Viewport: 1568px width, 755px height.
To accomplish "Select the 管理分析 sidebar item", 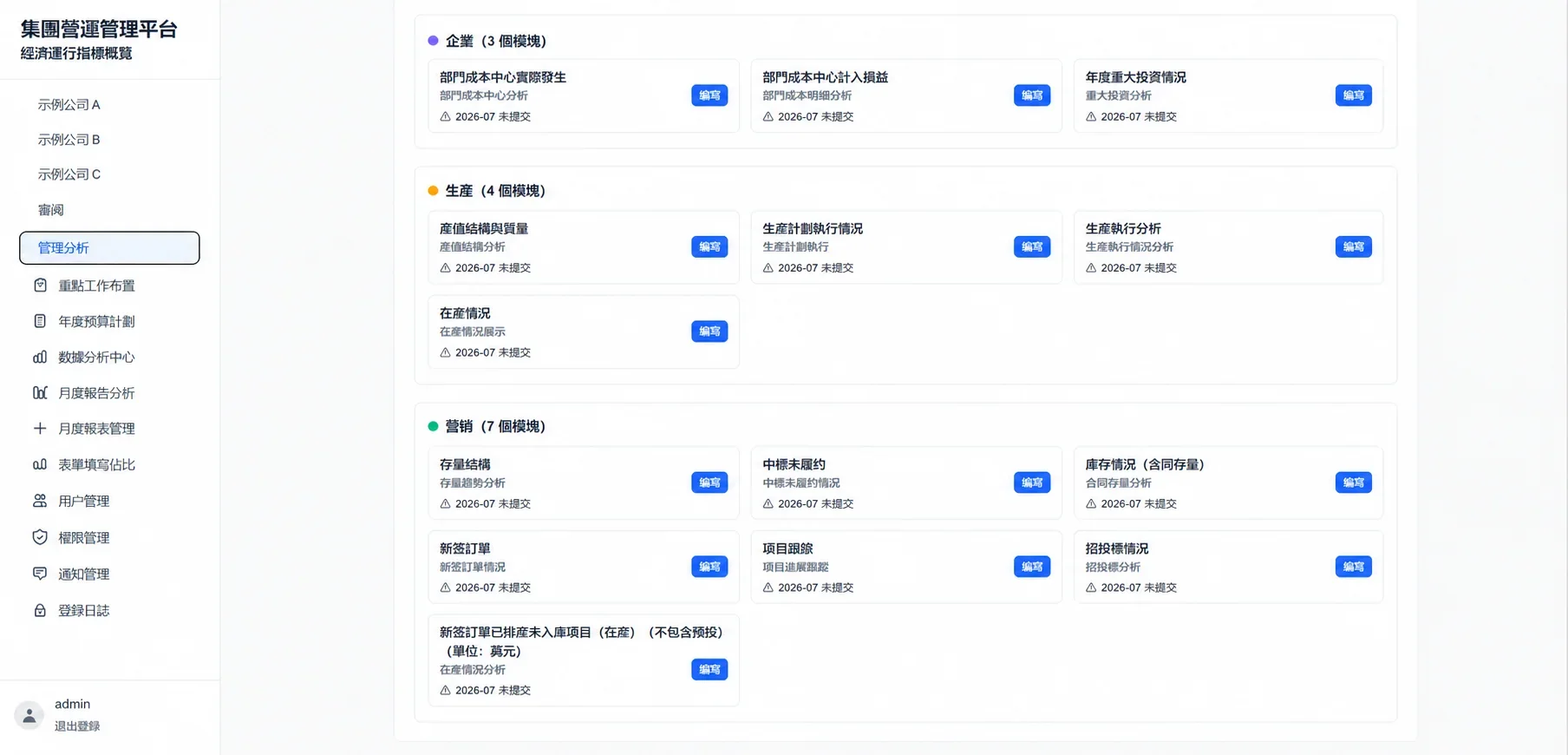I will pos(109,247).
